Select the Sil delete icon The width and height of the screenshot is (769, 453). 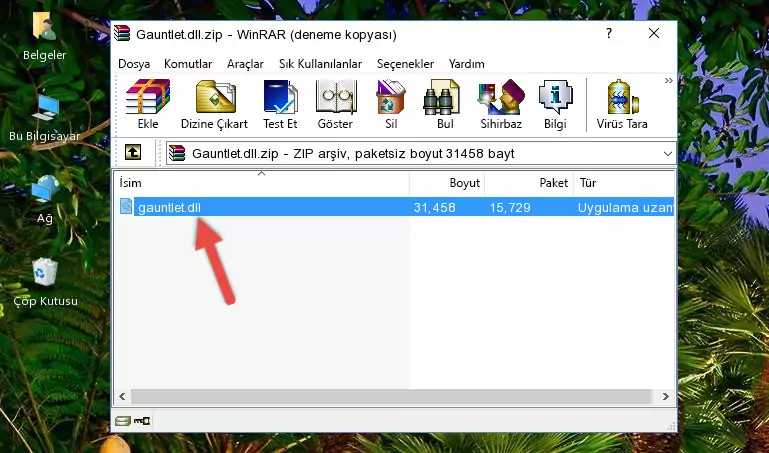point(391,104)
